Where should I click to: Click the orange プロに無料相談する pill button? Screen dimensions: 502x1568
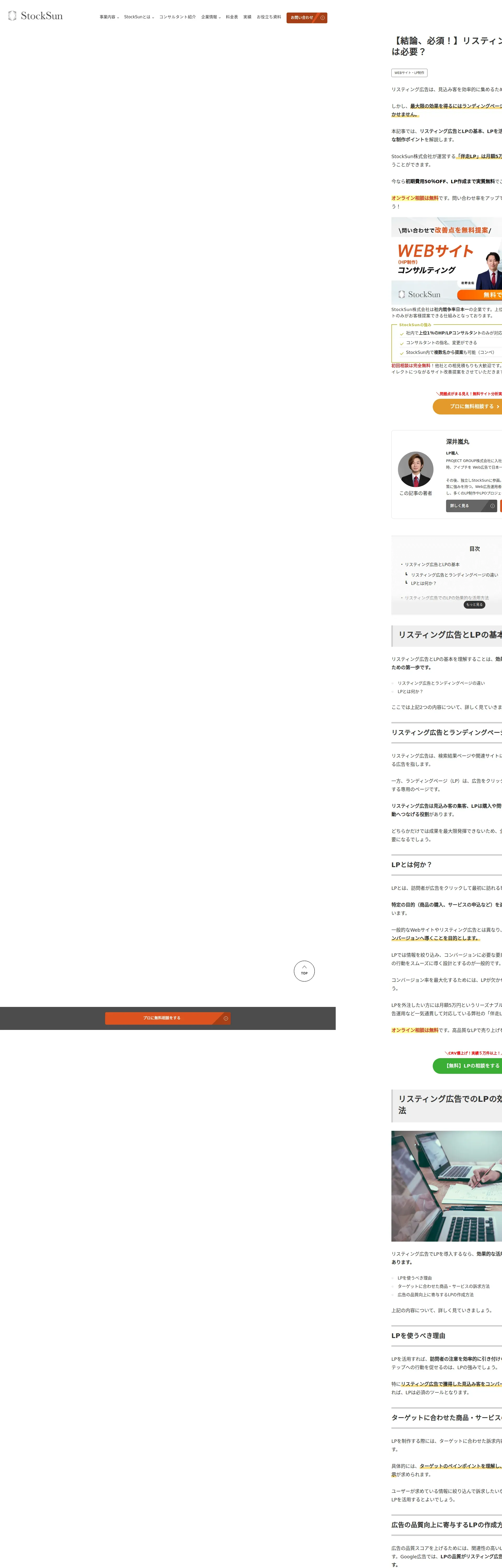[x=467, y=407]
